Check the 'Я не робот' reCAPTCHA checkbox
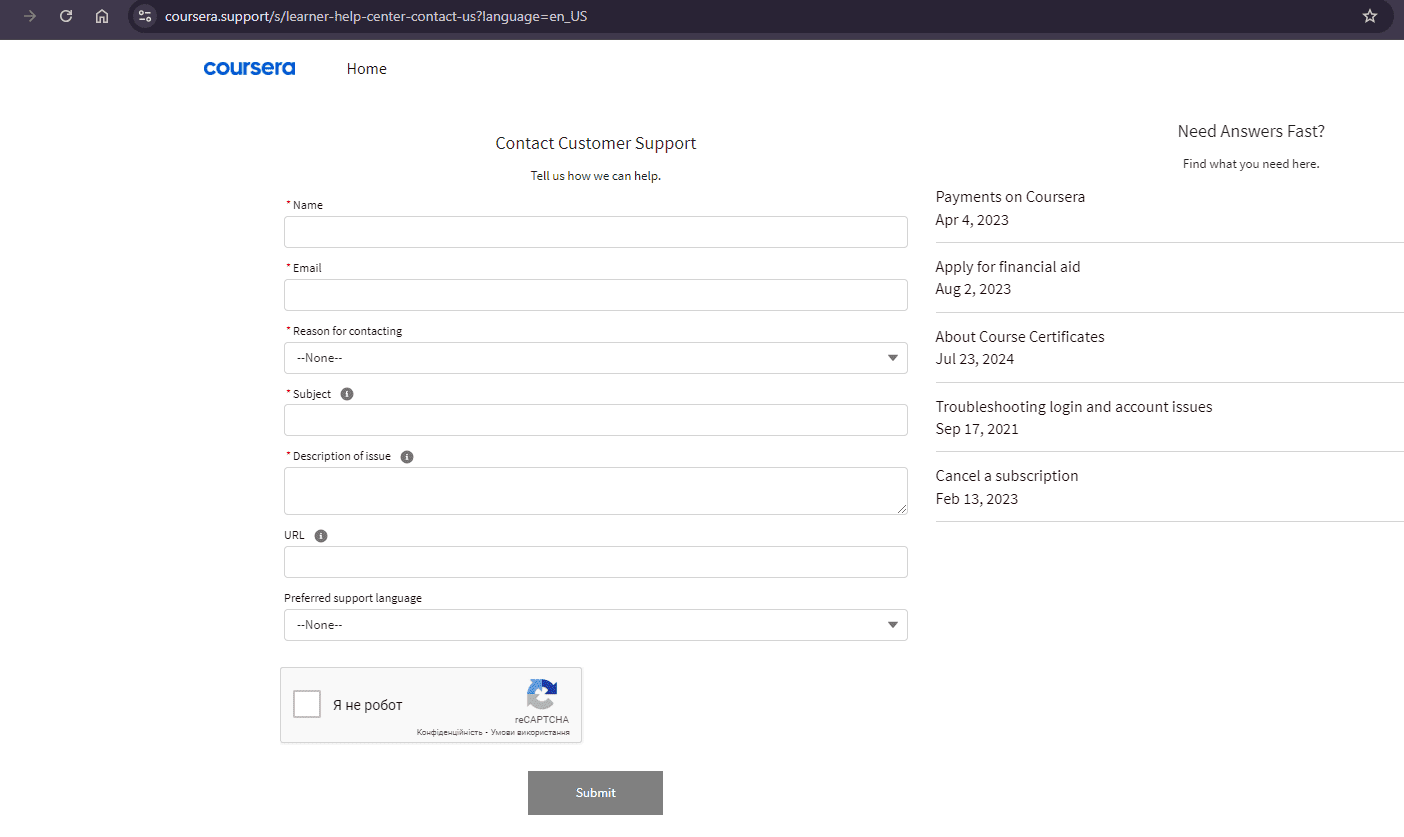This screenshot has height=837, width=1404. 307,704
